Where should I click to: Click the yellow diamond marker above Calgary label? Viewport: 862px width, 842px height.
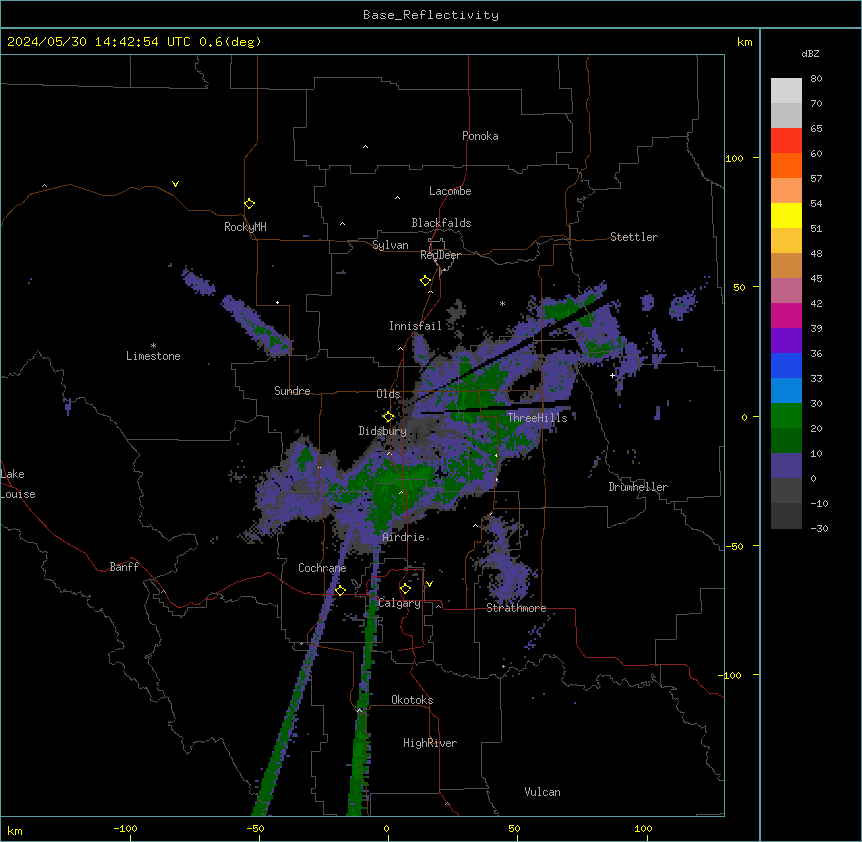tap(405, 589)
